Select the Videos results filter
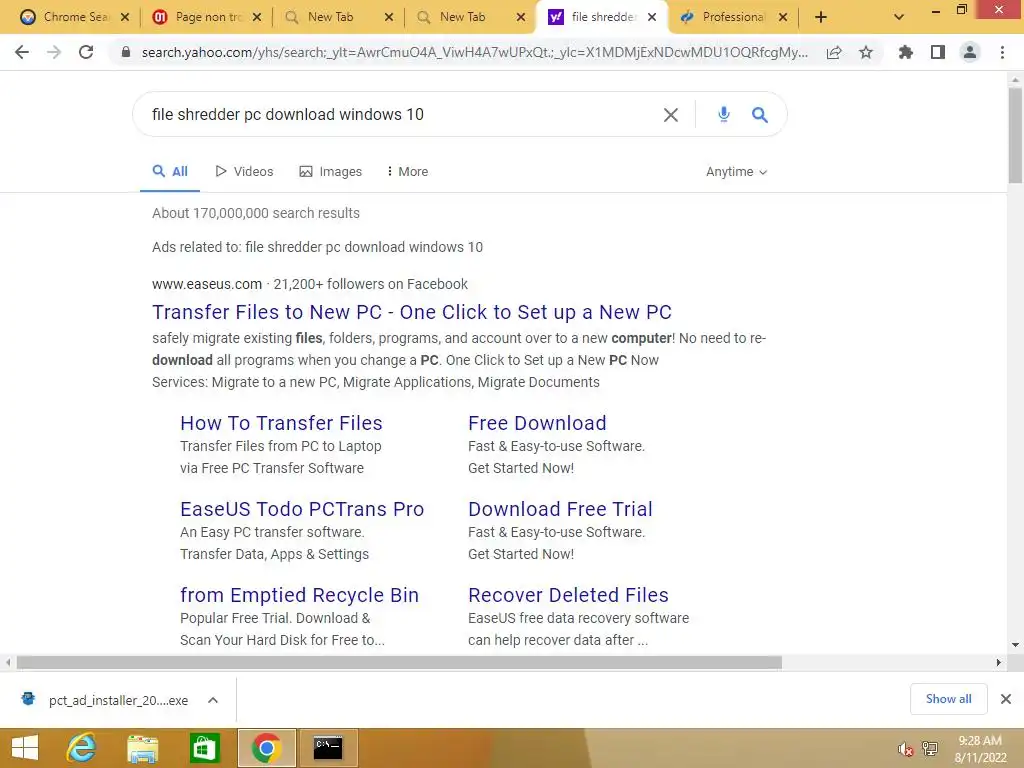The width and height of the screenshot is (1024, 768). [244, 172]
